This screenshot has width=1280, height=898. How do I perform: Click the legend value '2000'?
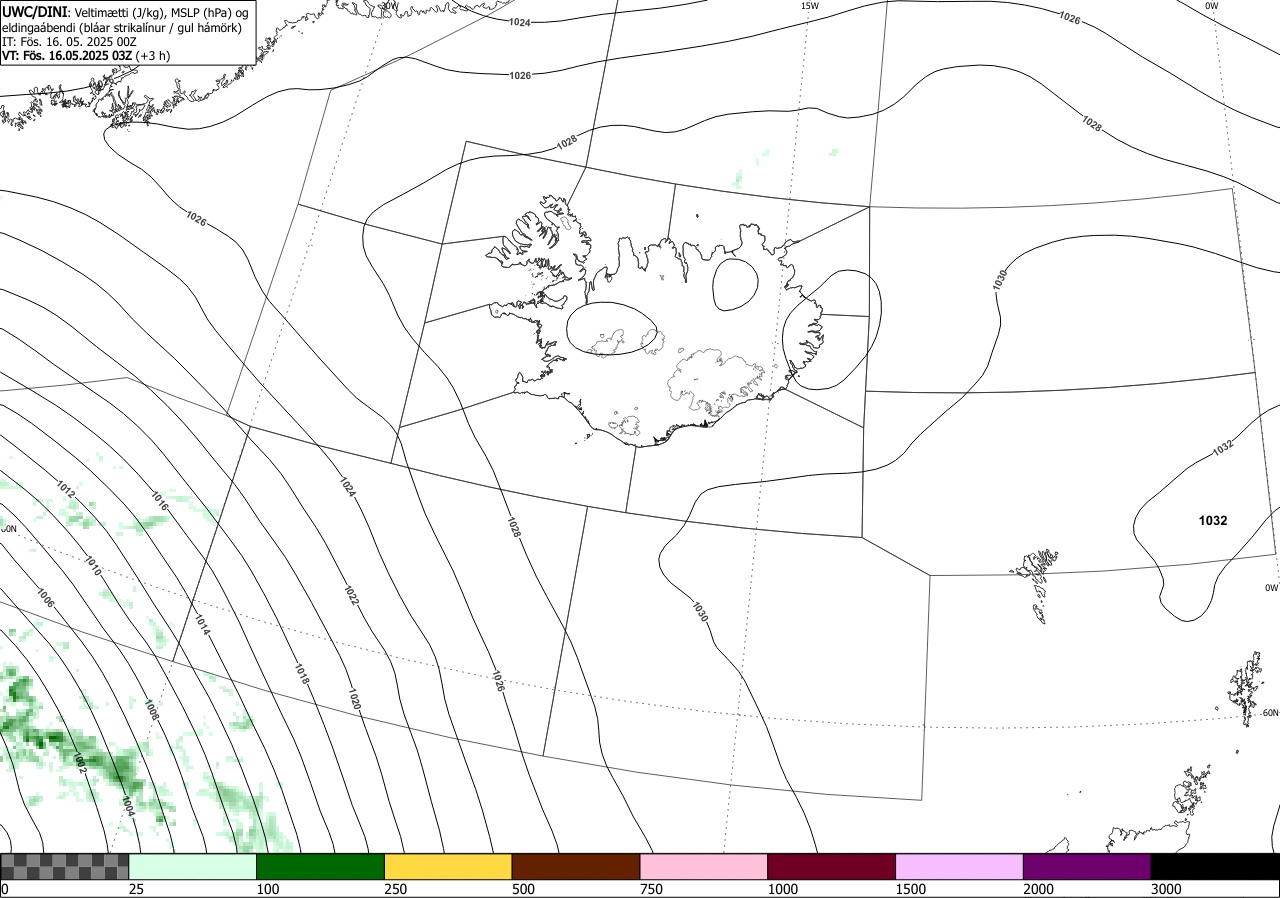point(1038,889)
